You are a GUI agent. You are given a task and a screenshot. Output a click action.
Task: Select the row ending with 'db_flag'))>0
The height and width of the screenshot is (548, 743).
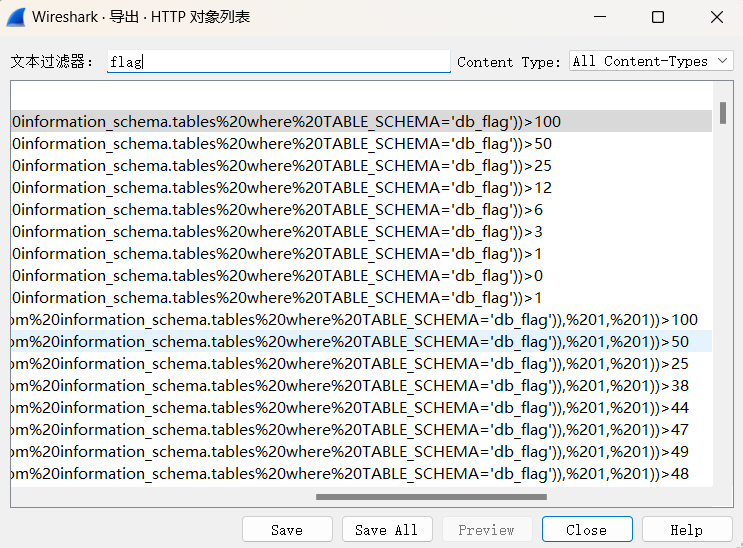[361, 276]
